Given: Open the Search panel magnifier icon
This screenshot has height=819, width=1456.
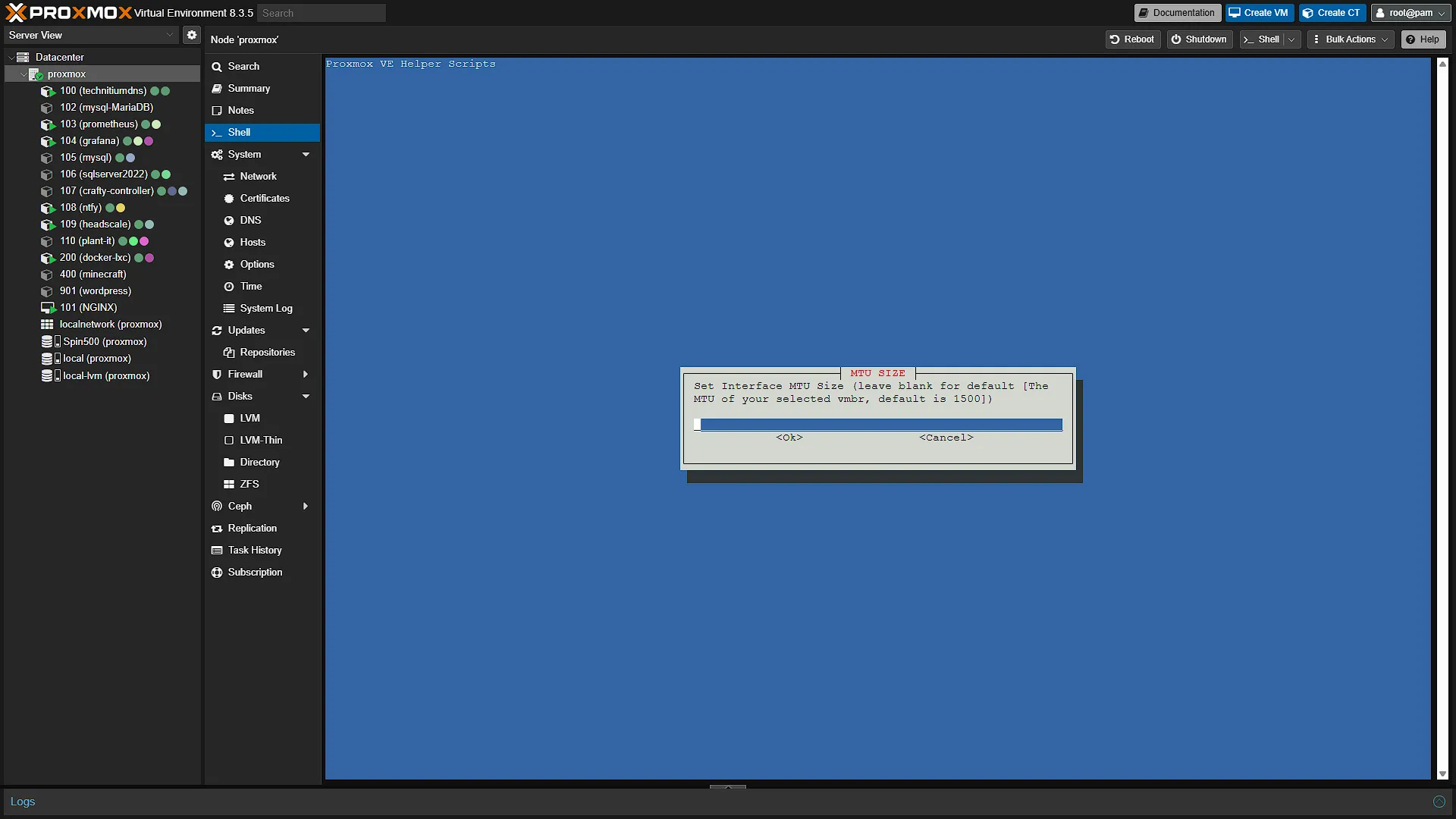Looking at the screenshot, I should pos(217,67).
